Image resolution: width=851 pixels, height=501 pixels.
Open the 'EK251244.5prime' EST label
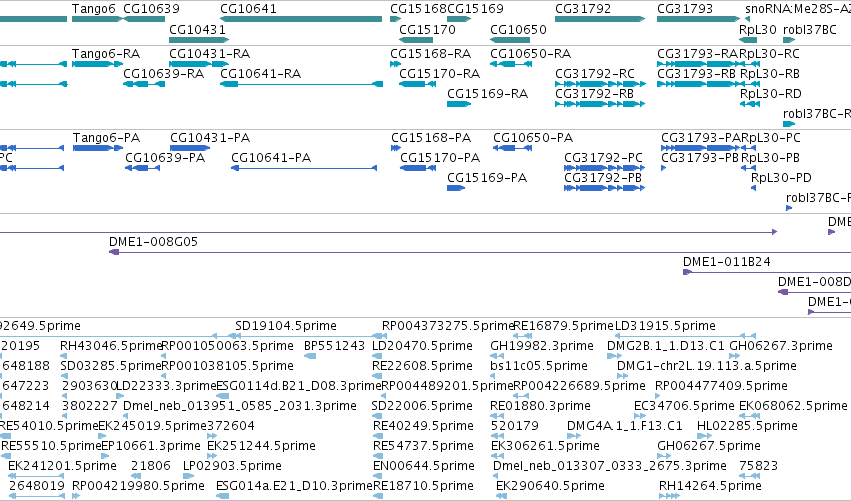[x=262, y=446]
